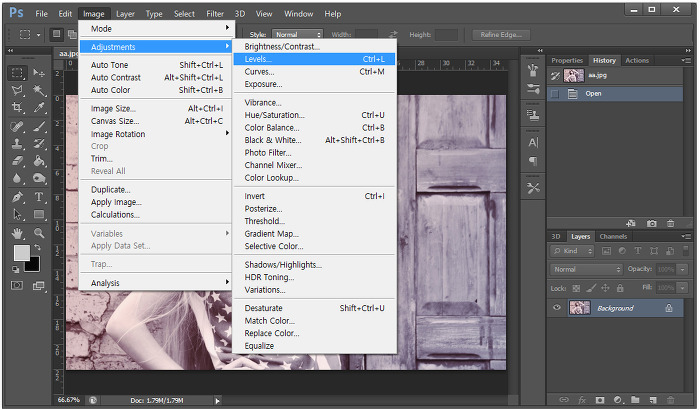Open the layer Kind filter dropdown
This screenshot has height=410, width=700.
[572, 251]
